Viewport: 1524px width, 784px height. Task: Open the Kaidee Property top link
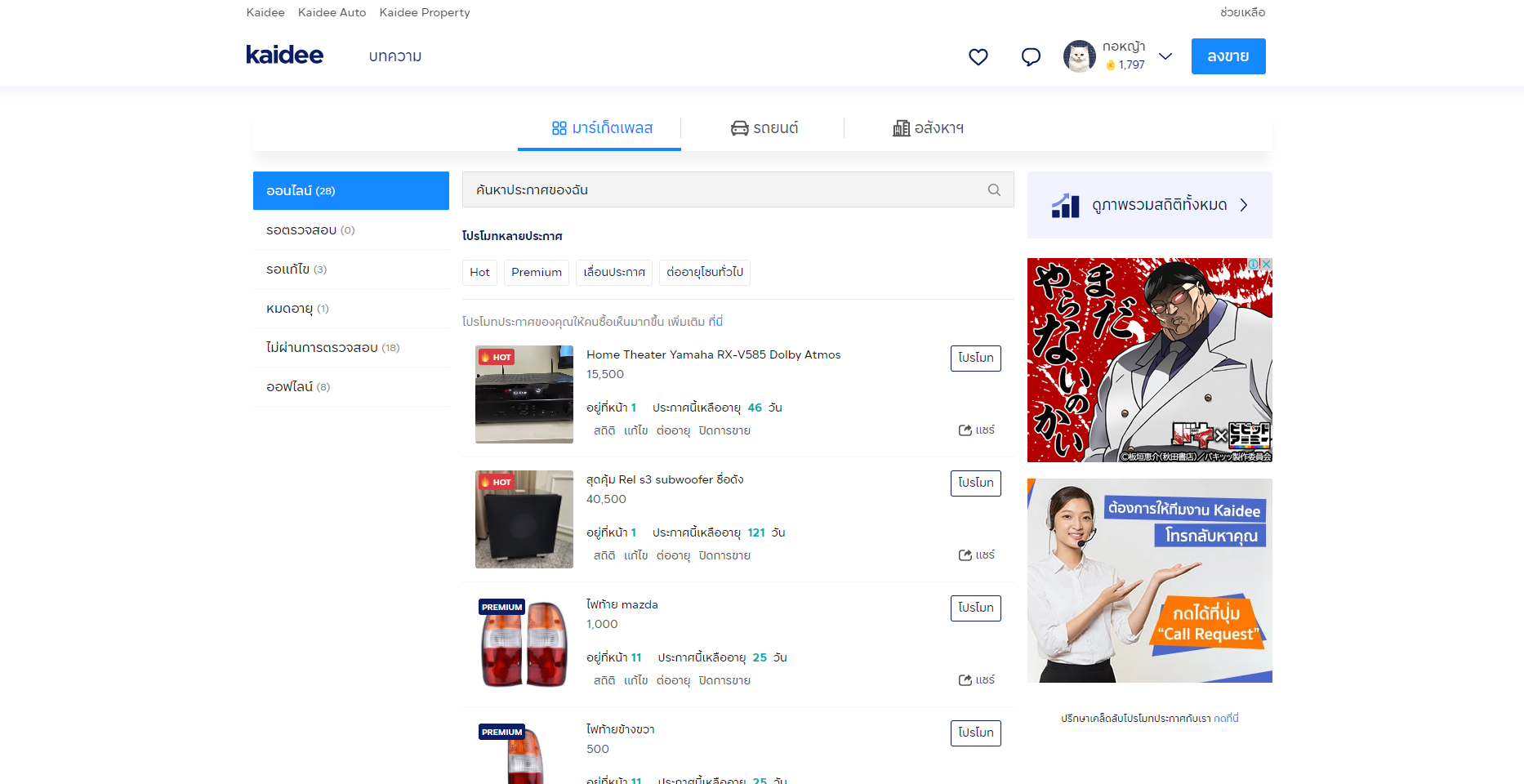[425, 12]
